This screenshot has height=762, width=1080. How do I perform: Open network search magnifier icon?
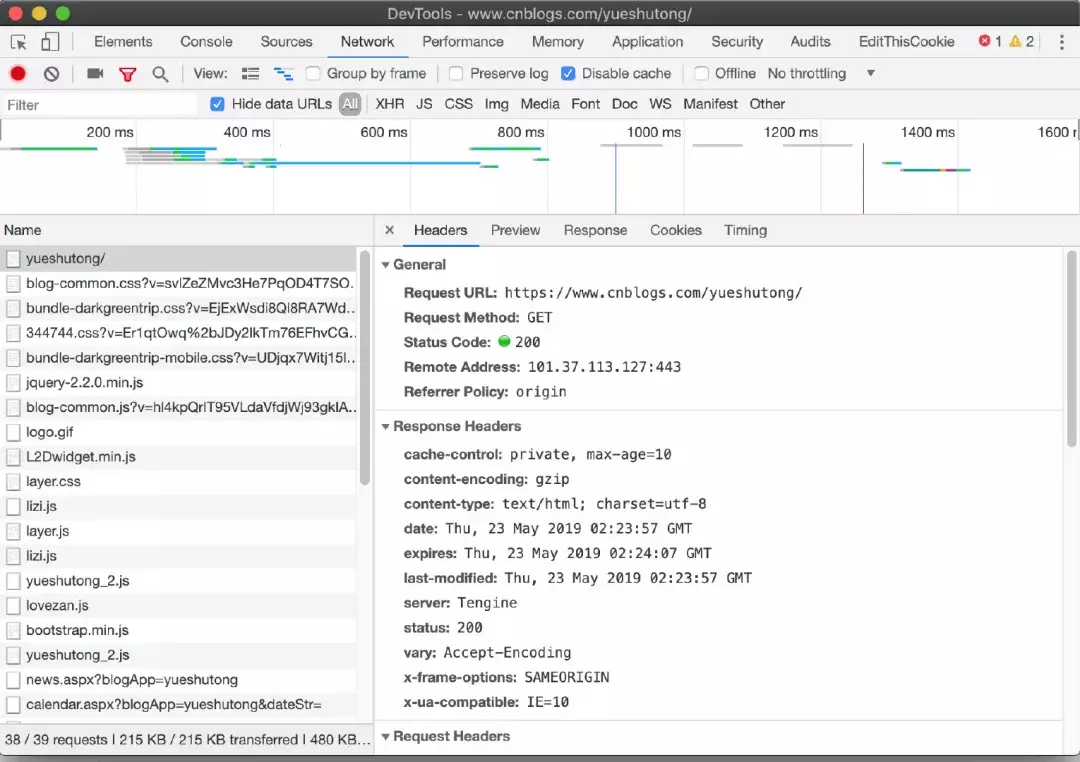click(160, 74)
